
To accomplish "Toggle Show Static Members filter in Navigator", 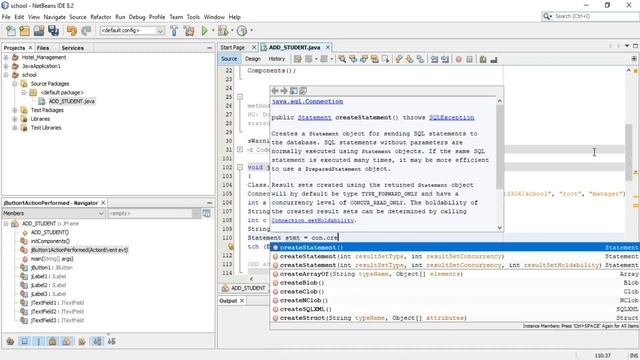I will click(38, 341).
